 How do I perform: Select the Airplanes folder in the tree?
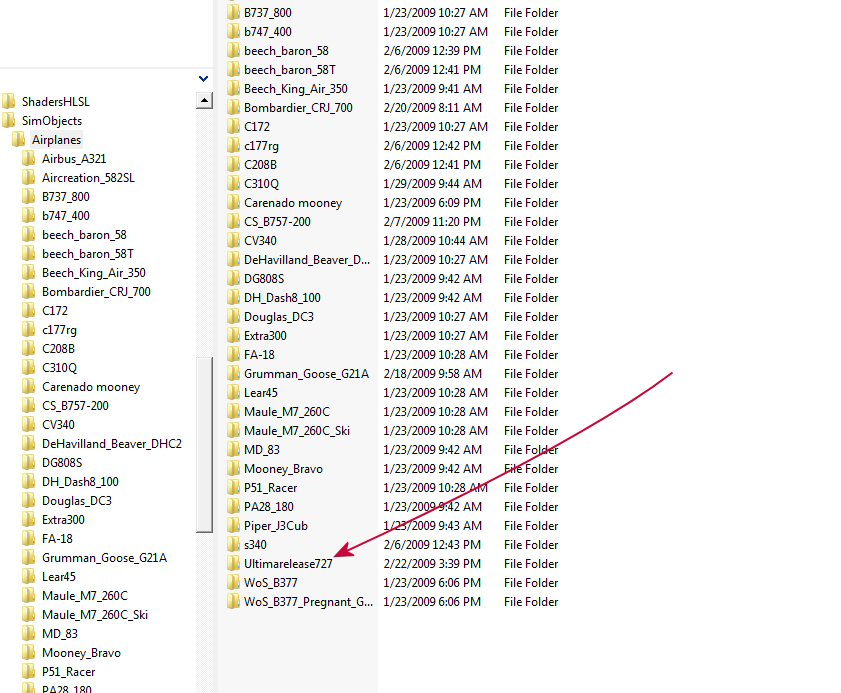point(56,139)
